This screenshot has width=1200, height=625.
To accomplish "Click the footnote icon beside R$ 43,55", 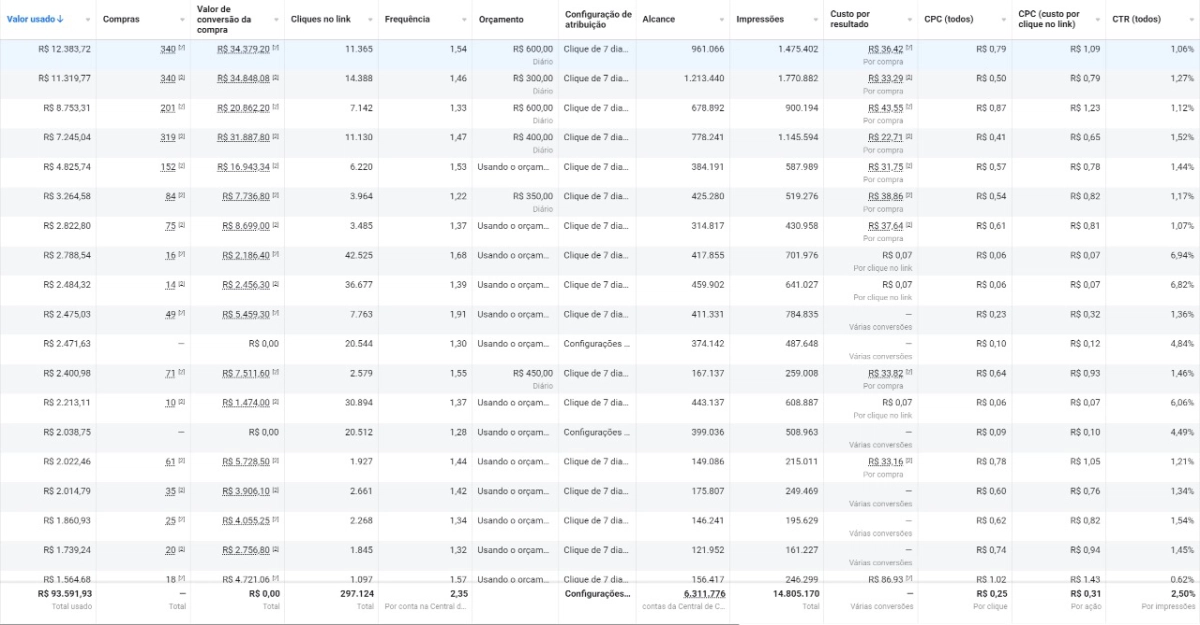I will tap(910, 107).
